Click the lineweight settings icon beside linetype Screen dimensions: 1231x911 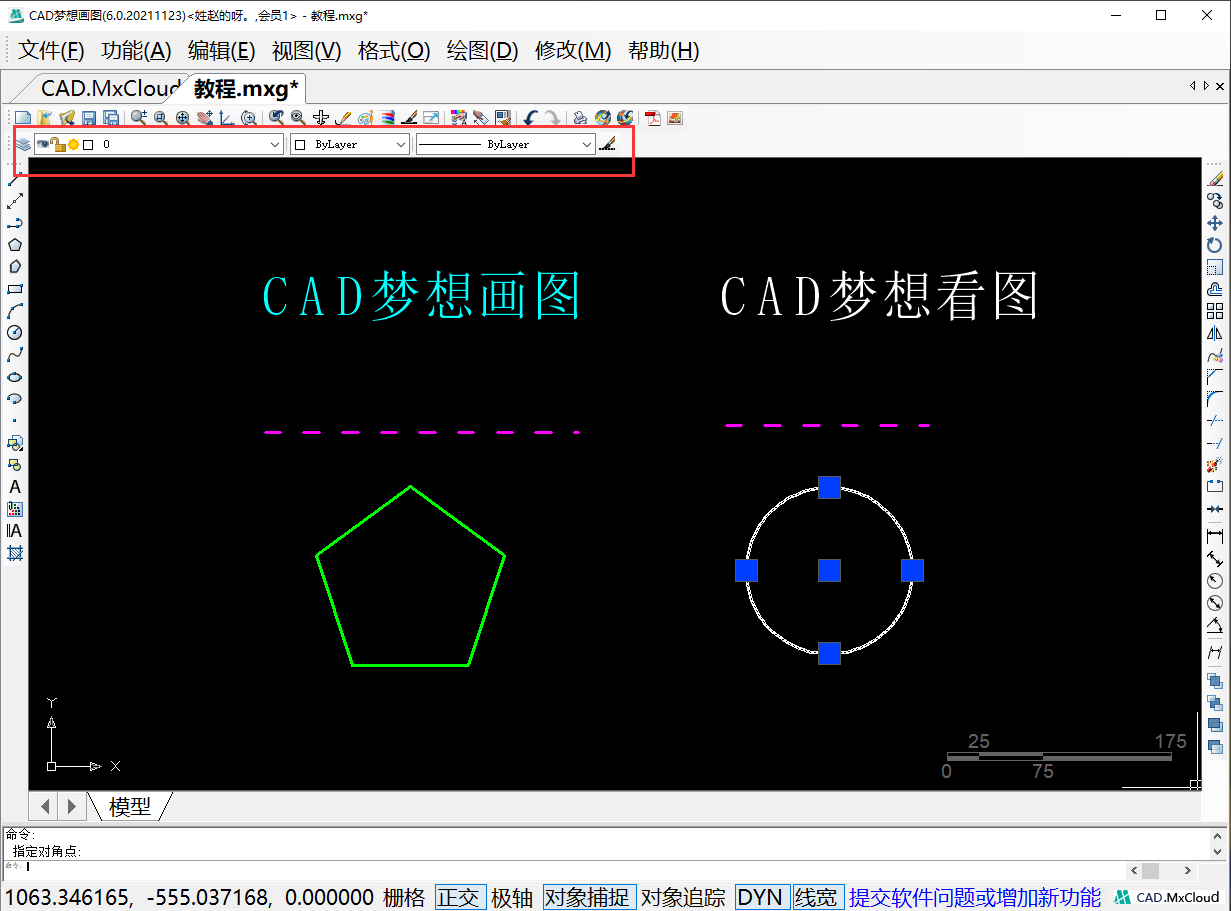pos(607,144)
